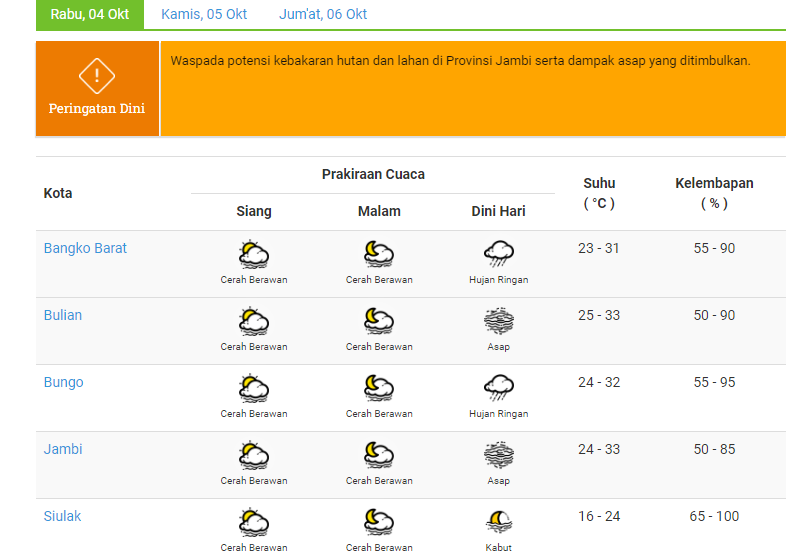
Task: Click Bulian early morning Asap icon
Action: click(x=498, y=321)
